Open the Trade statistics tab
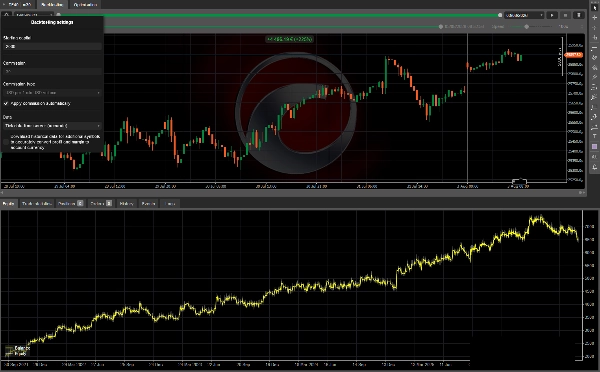 pos(37,204)
